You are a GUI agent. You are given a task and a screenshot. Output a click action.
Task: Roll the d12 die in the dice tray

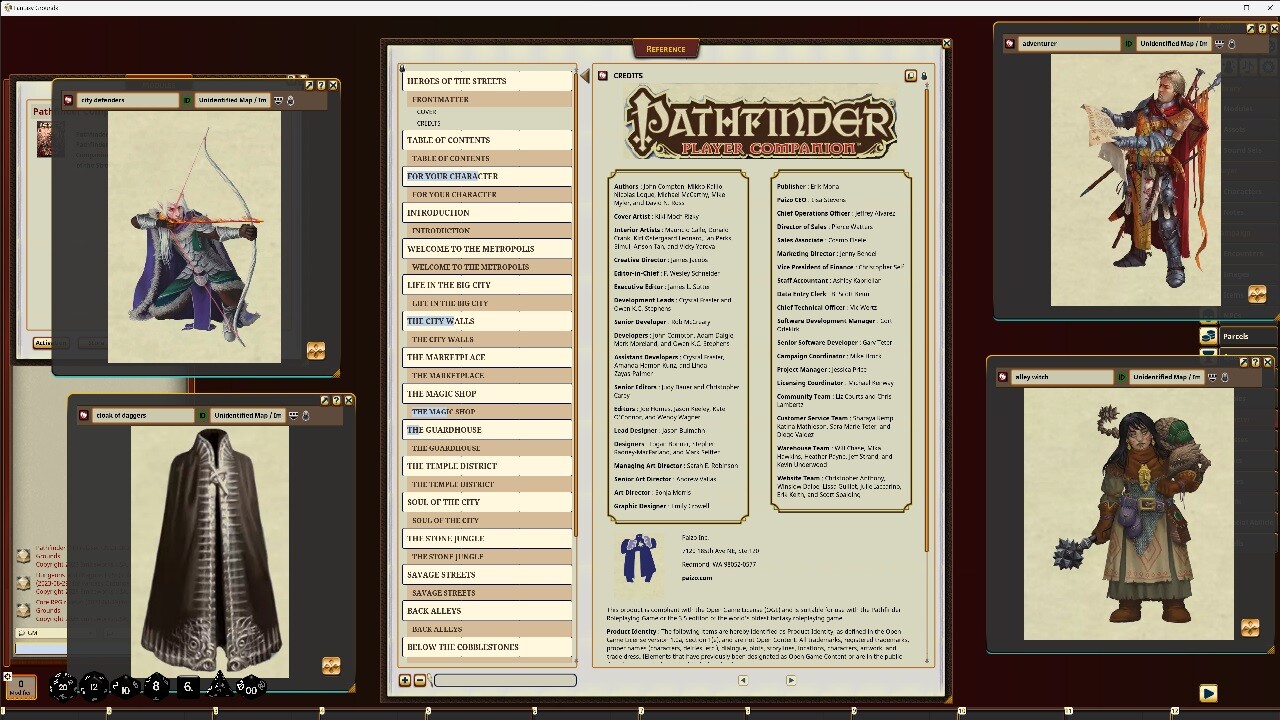pyautogui.click(x=92, y=687)
